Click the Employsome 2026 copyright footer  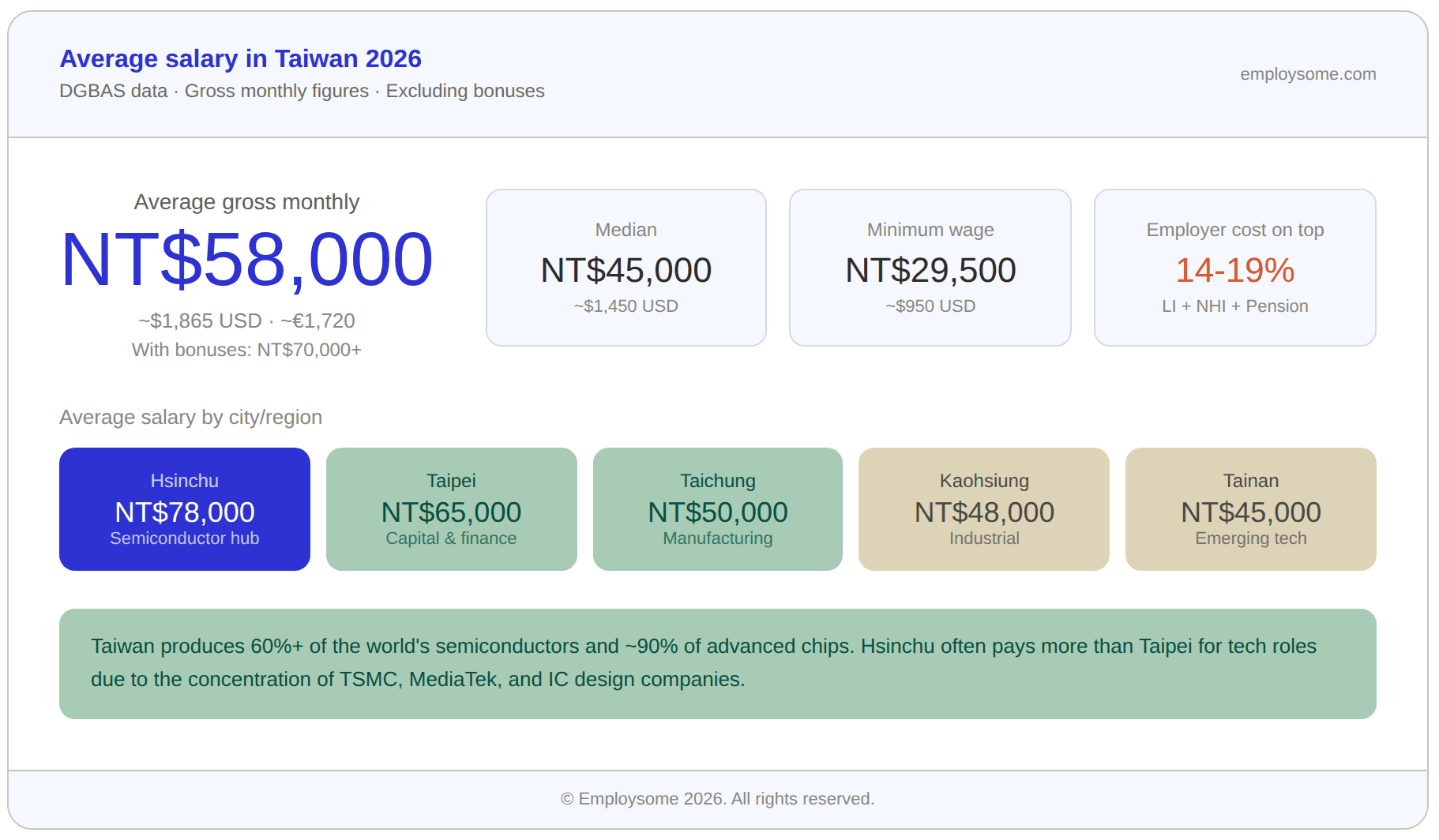(717, 799)
